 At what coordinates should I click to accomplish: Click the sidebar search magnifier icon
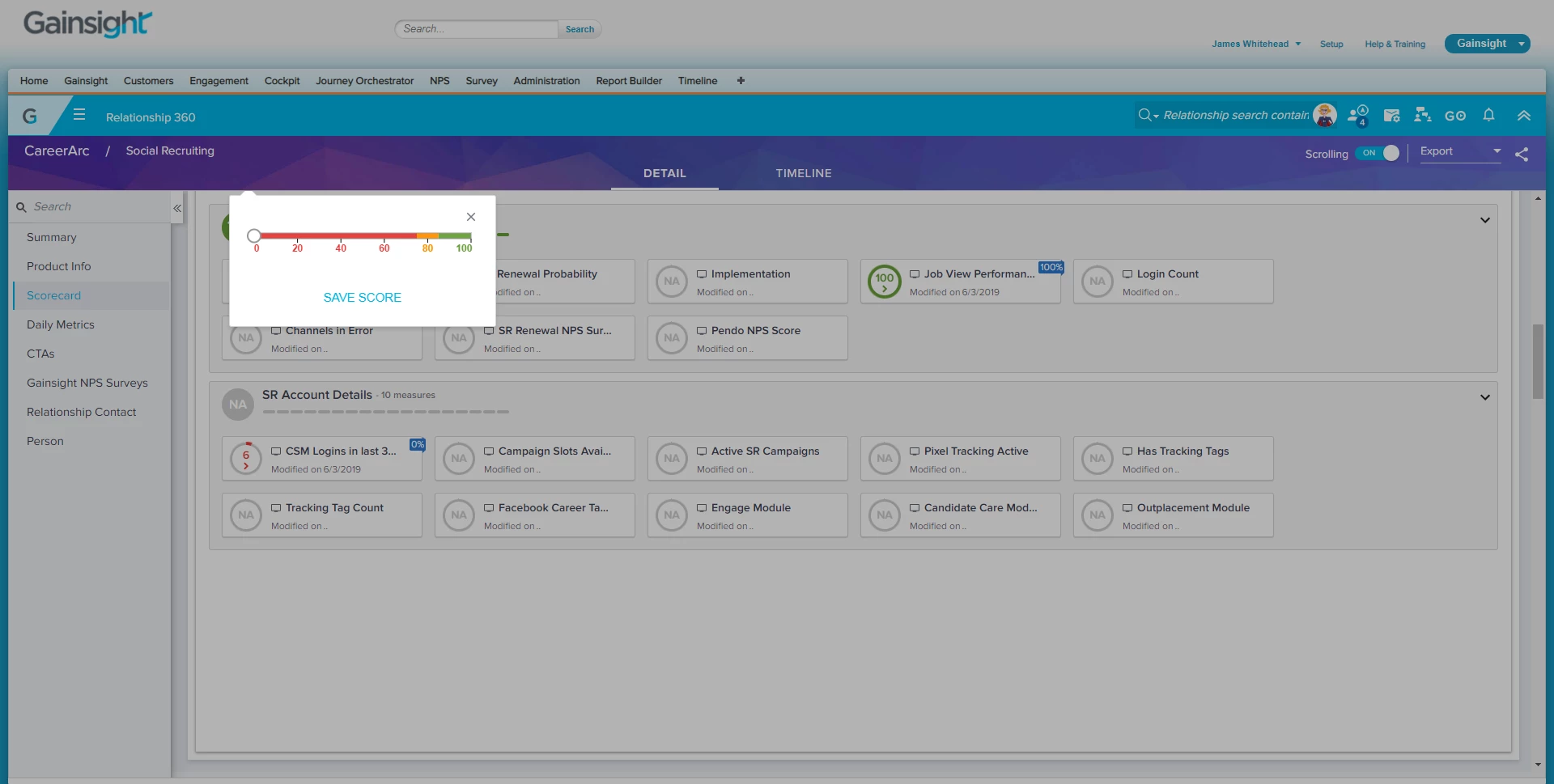click(22, 207)
